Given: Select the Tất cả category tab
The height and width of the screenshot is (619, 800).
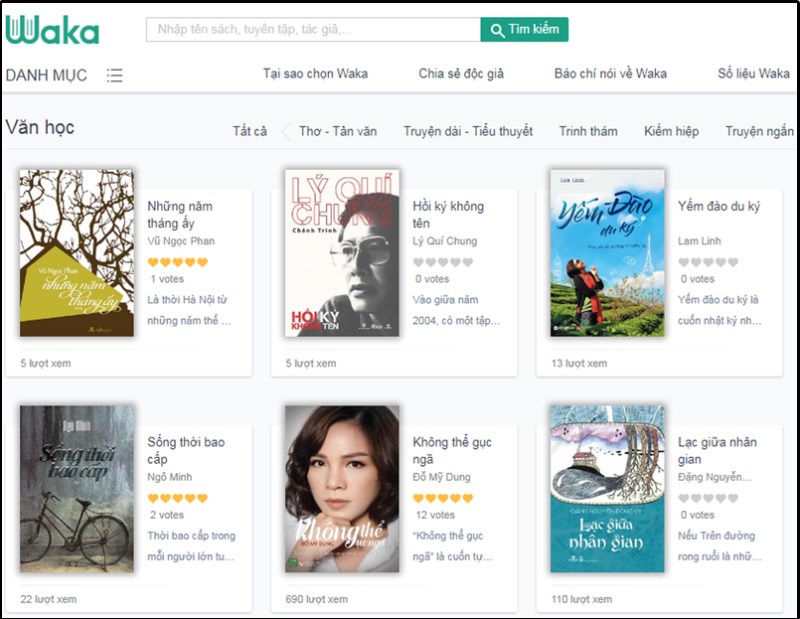Looking at the screenshot, I should point(250,131).
